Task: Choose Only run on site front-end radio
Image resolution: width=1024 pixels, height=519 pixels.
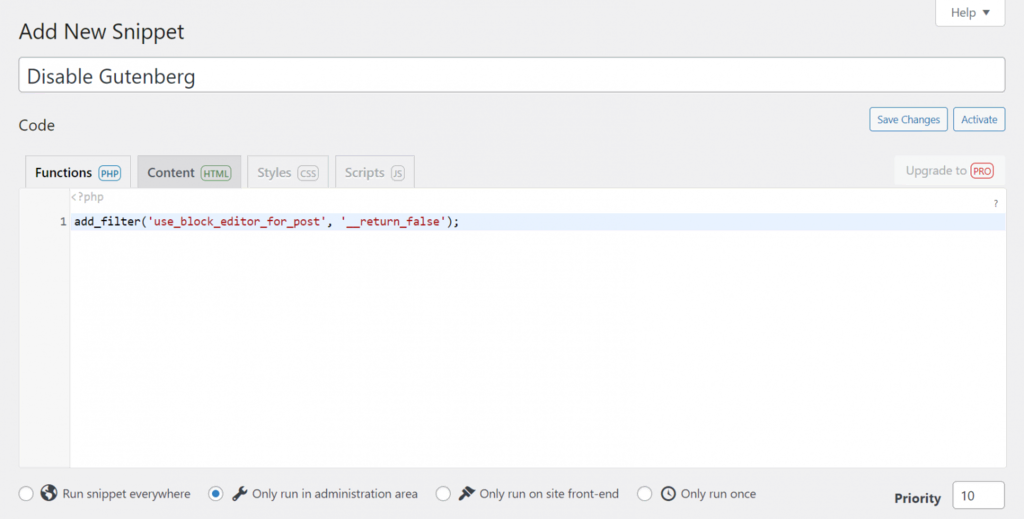Action: pyautogui.click(x=443, y=494)
